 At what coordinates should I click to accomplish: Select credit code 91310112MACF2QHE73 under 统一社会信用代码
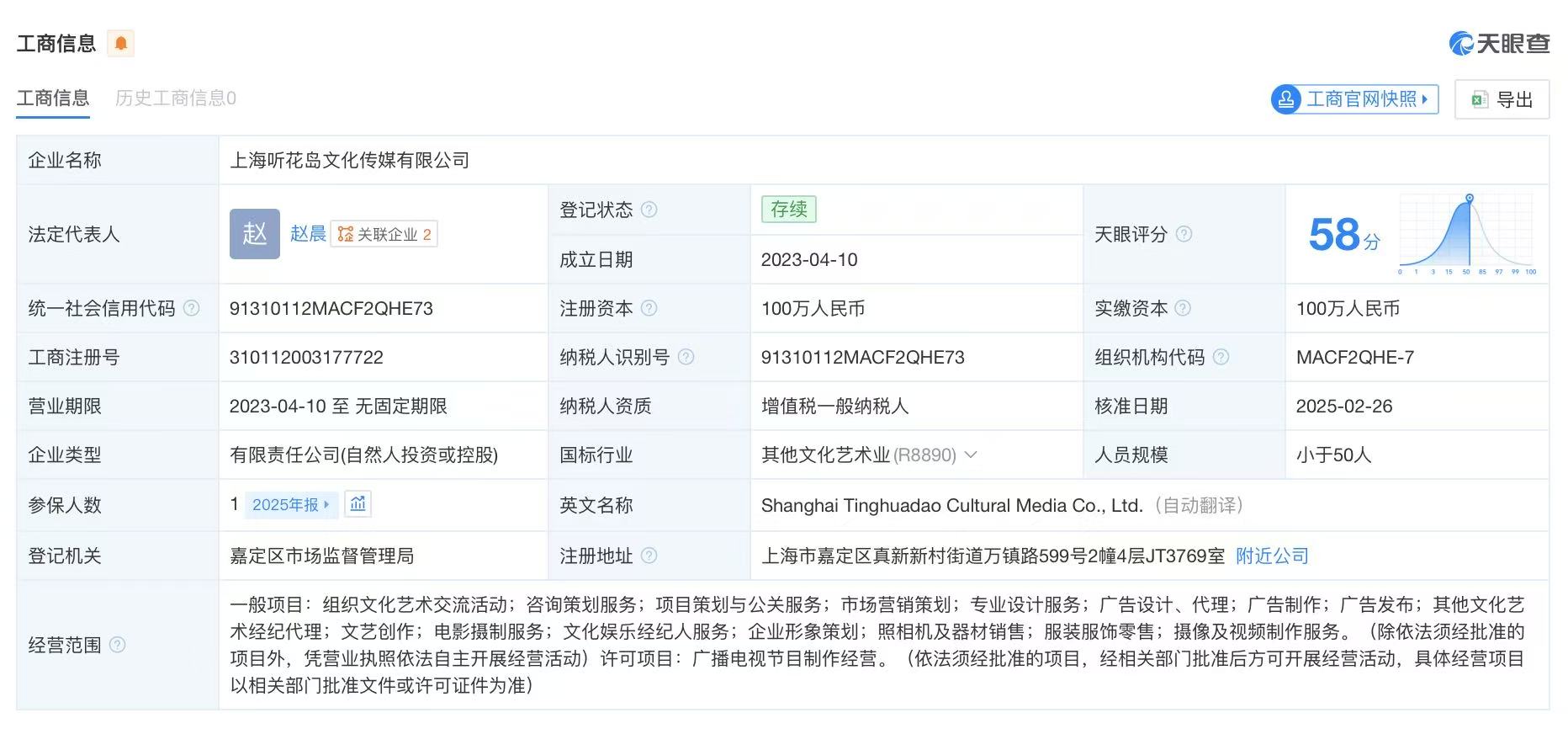(331, 308)
